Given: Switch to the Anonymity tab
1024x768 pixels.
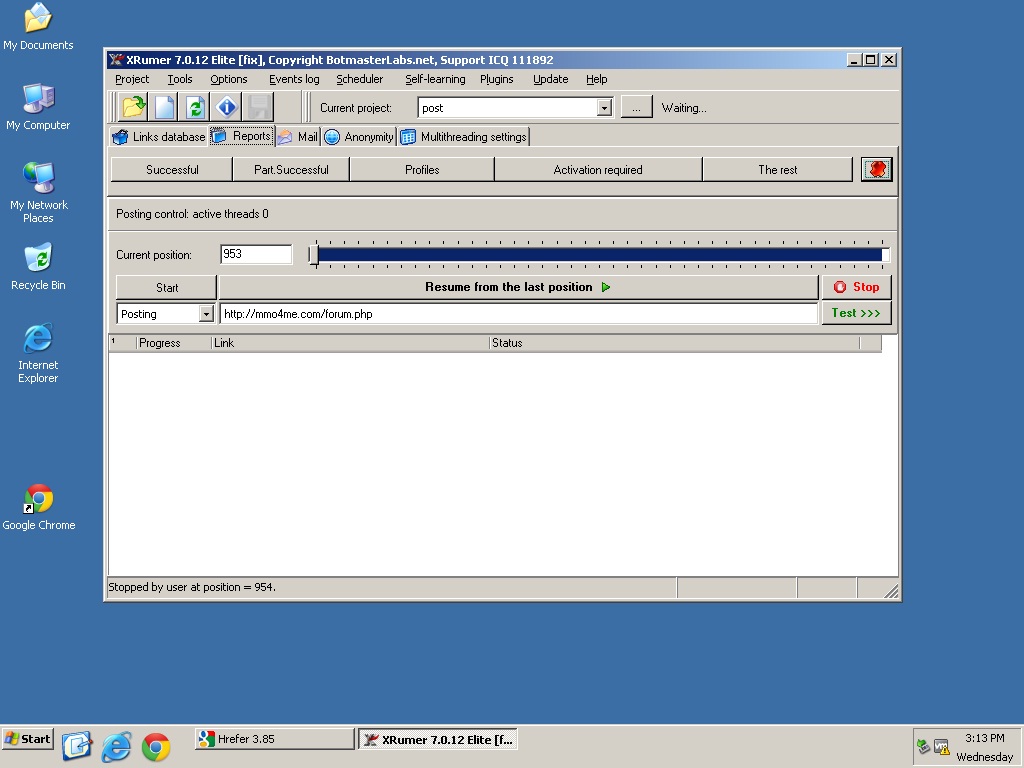Looking at the screenshot, I should 359,137.
